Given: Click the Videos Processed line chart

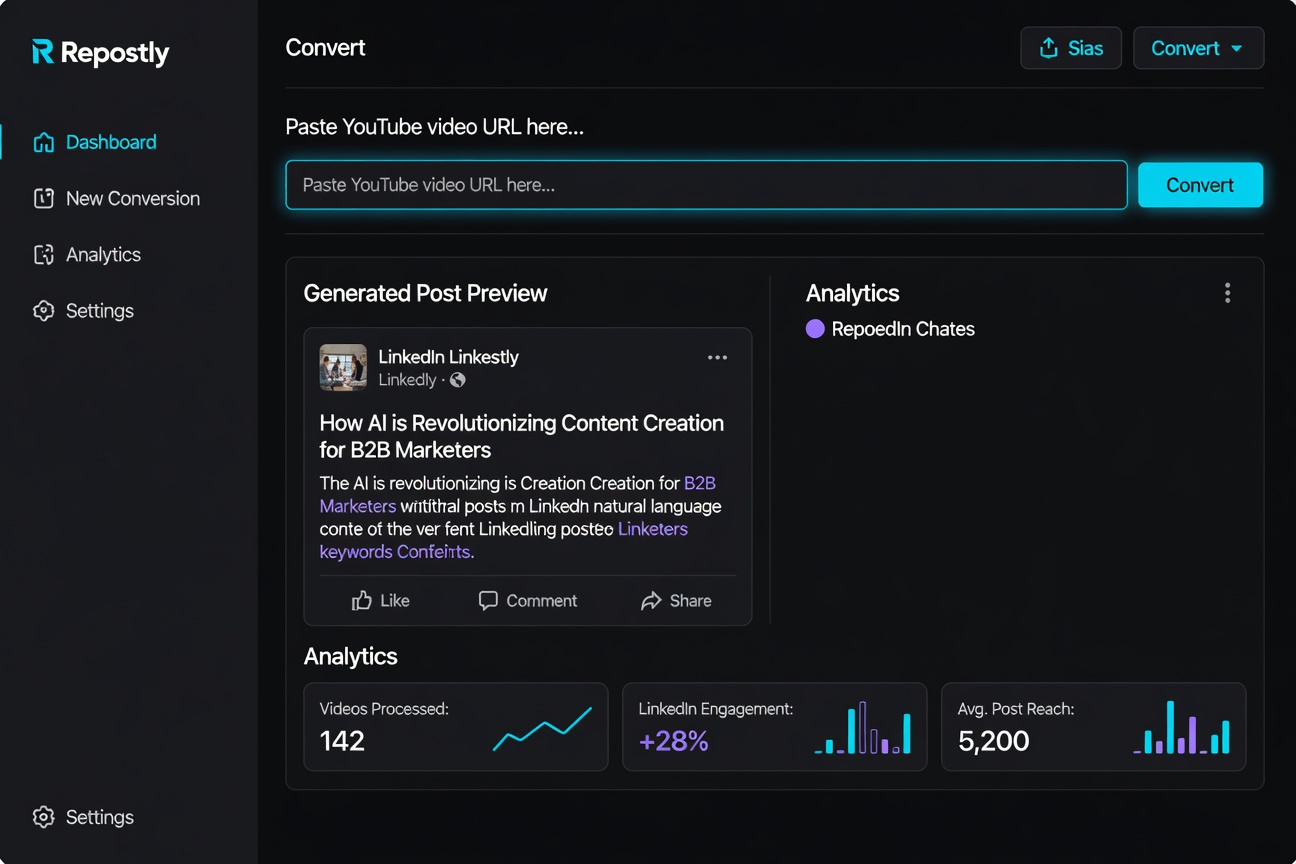Looking at the screenshot, I should coord(542,730).
